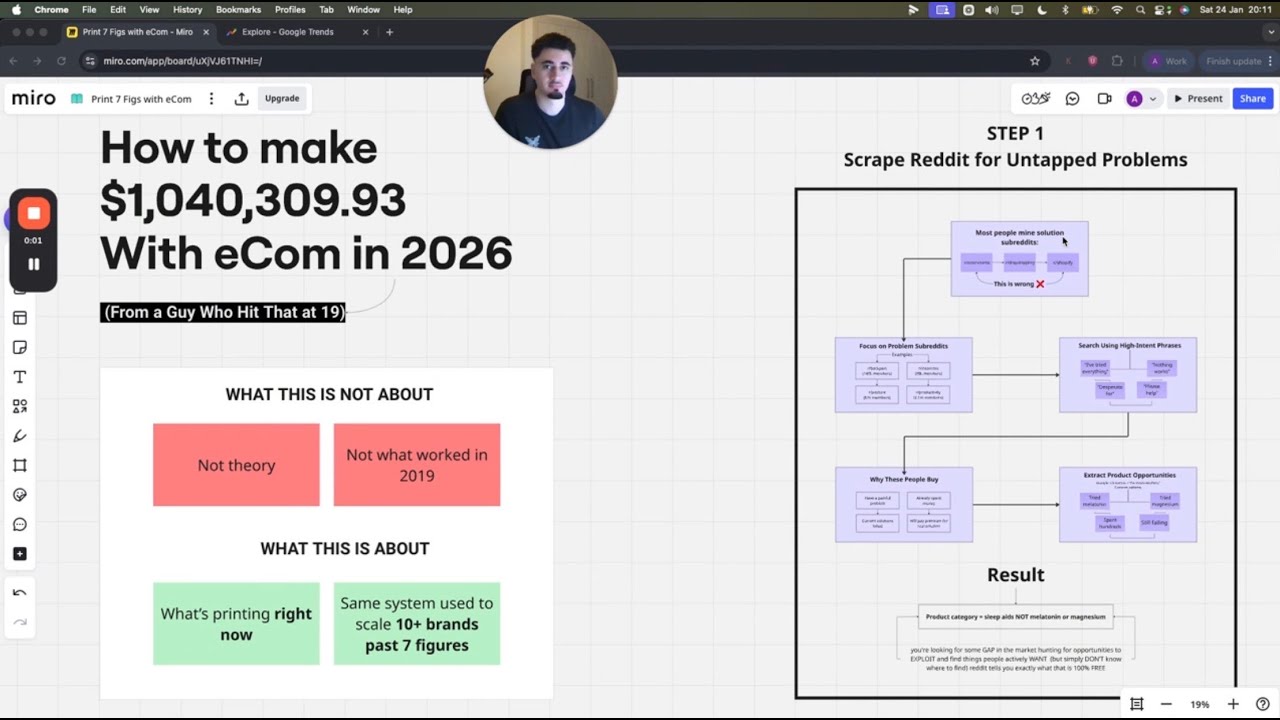
Task: Redo the last undone action
Action: [19, 622]
